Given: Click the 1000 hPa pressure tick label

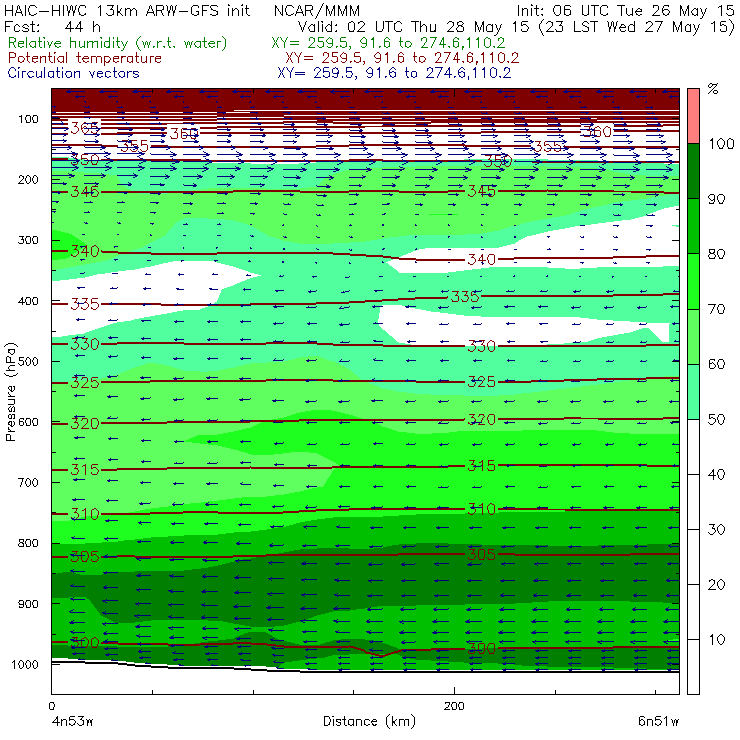Looking at the screenshot, I should click(x=25, y=664).
